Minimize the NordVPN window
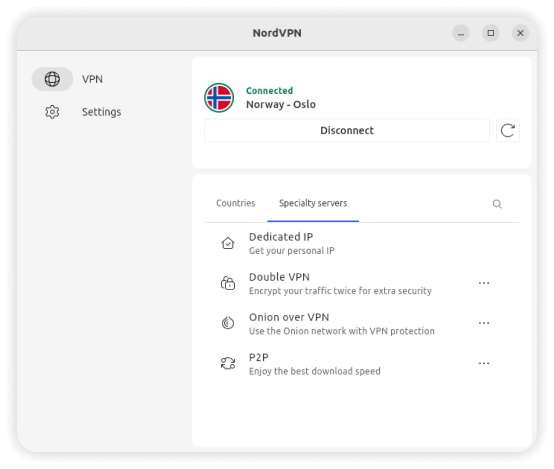Viewport: 554px width, 469px height. 461,33
